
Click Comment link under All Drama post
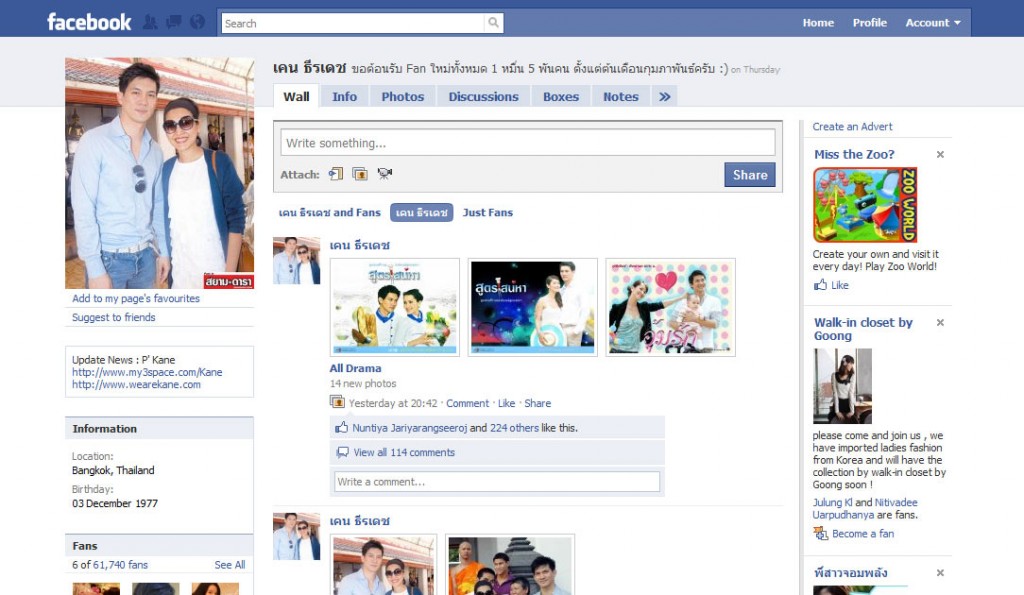click(x=468, y=404)
